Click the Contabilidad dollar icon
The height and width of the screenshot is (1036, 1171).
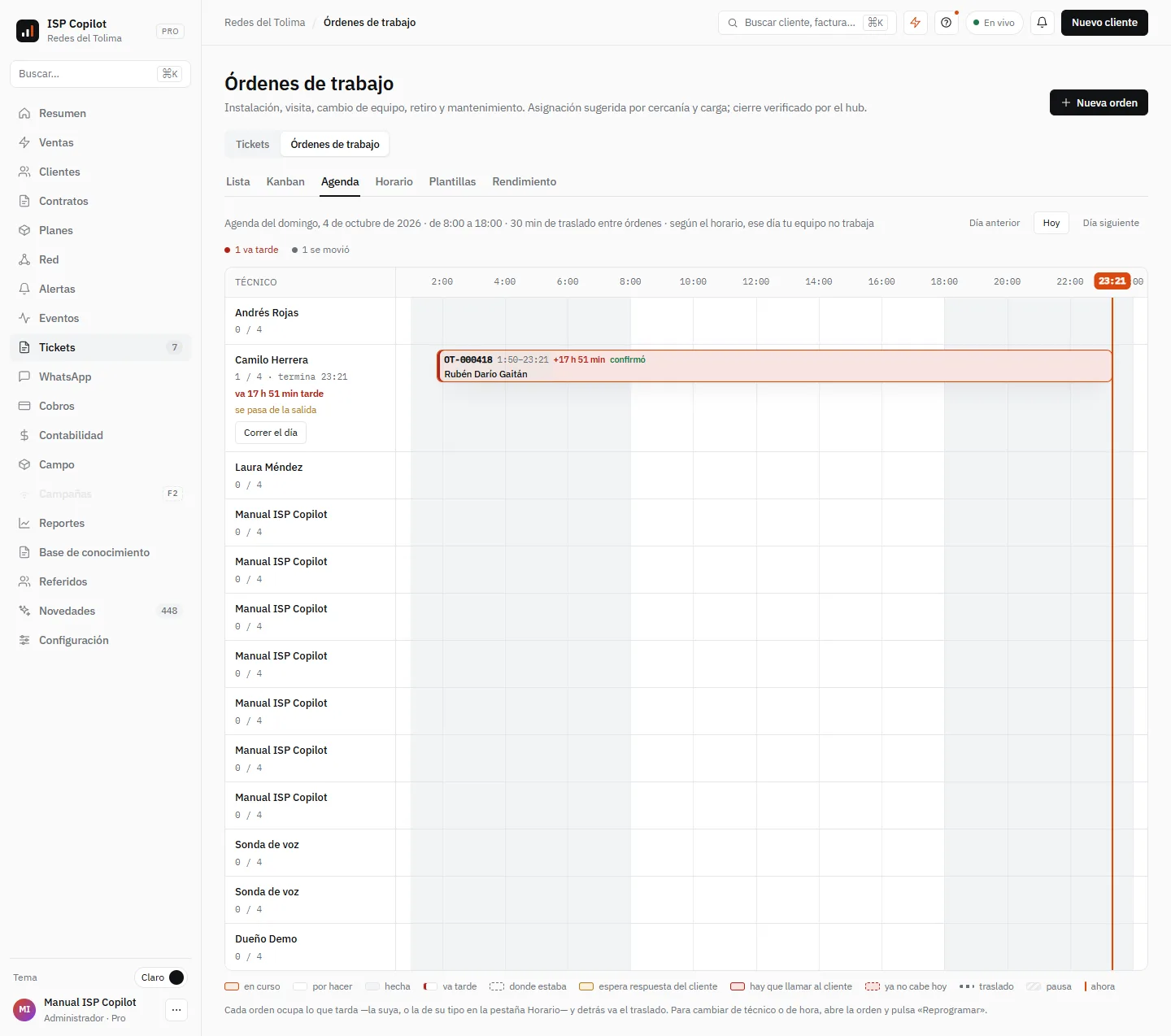tap(24, 435)
